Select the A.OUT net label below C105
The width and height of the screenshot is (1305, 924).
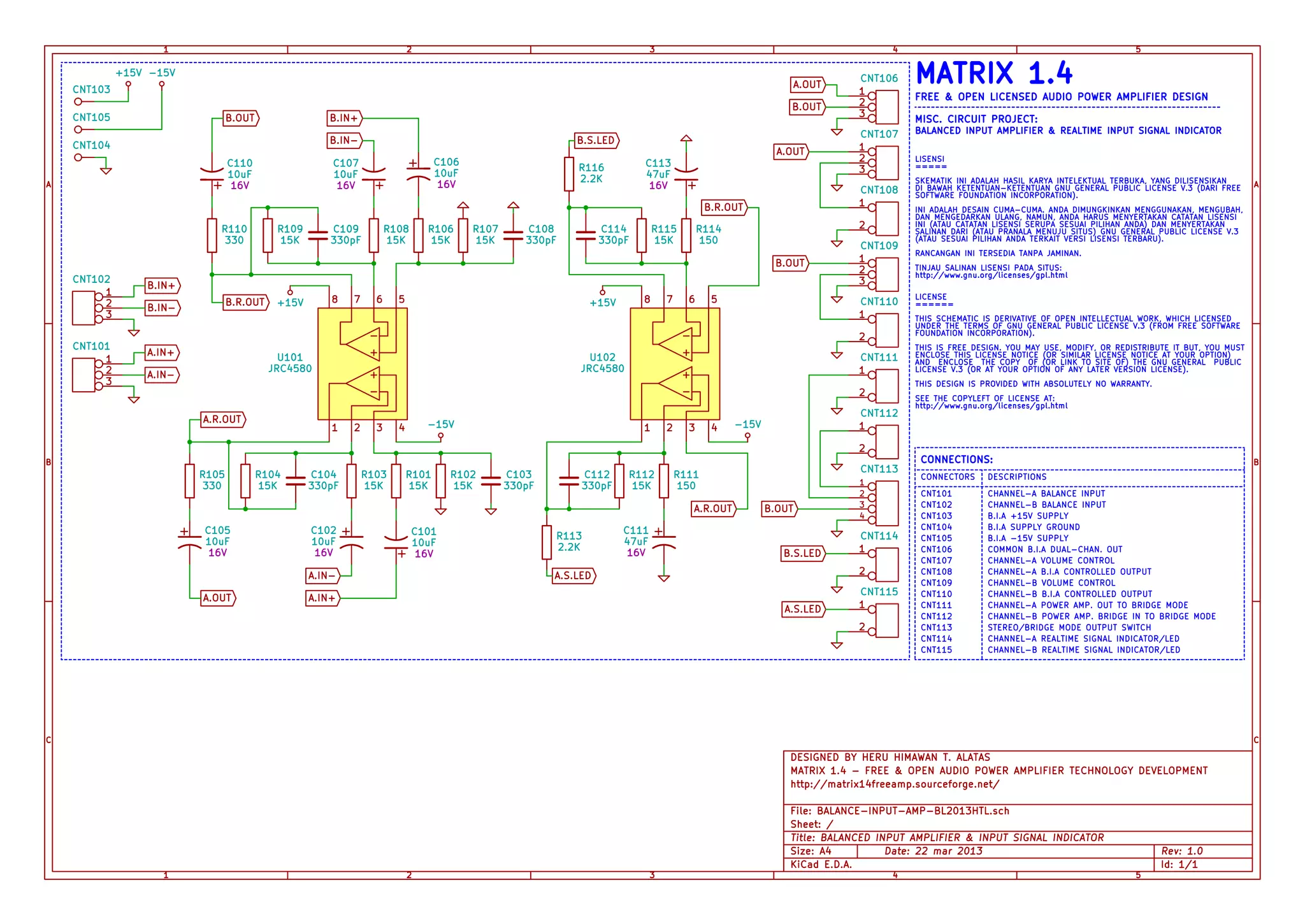(218, 598)
